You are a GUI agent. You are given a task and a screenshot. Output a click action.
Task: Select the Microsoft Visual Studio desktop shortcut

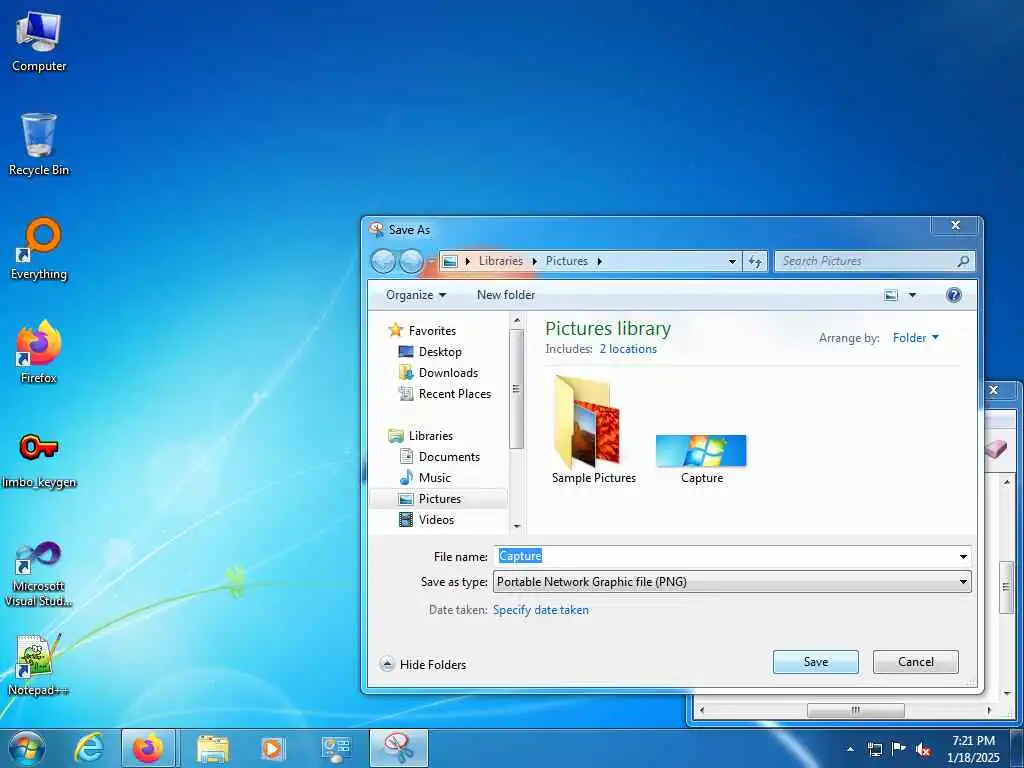[x=39, y=574]
